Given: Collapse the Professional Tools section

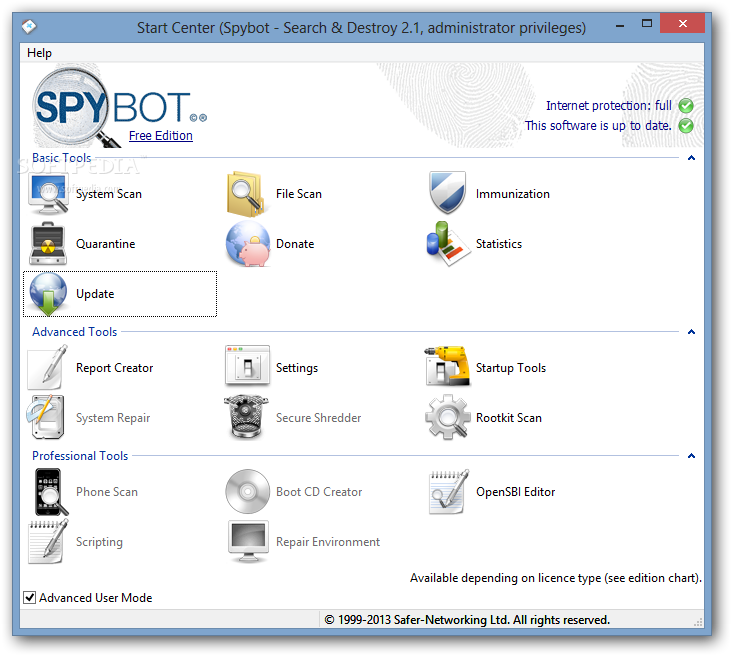Looking at the screenshot, I should coord(691,456).
